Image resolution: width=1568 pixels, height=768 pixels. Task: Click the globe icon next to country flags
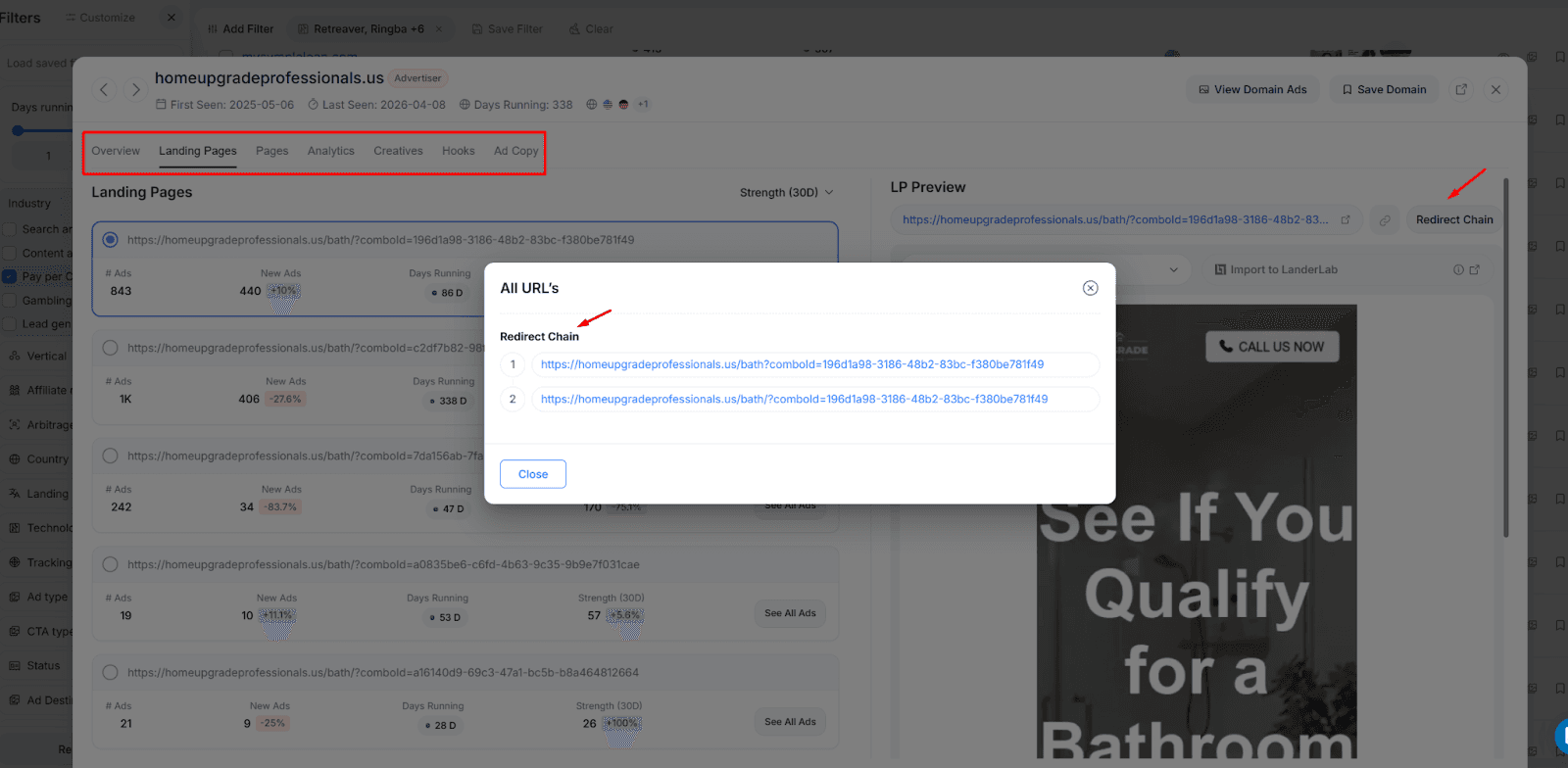(x=591, y=104)
